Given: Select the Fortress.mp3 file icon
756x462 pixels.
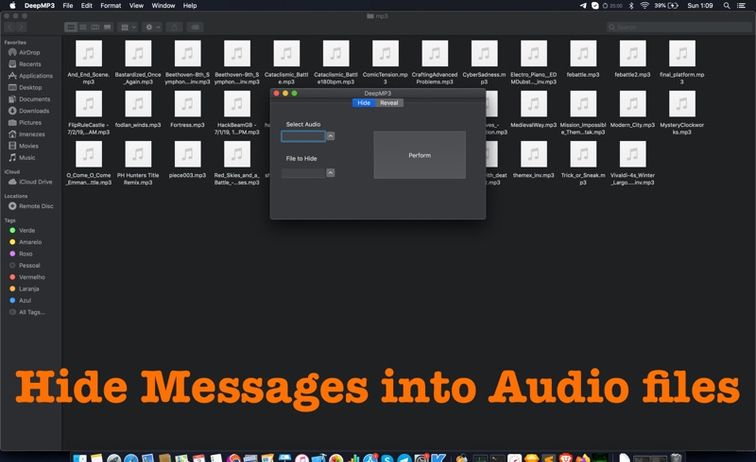Looking at the screenshot, I should [x=187, y=104].
